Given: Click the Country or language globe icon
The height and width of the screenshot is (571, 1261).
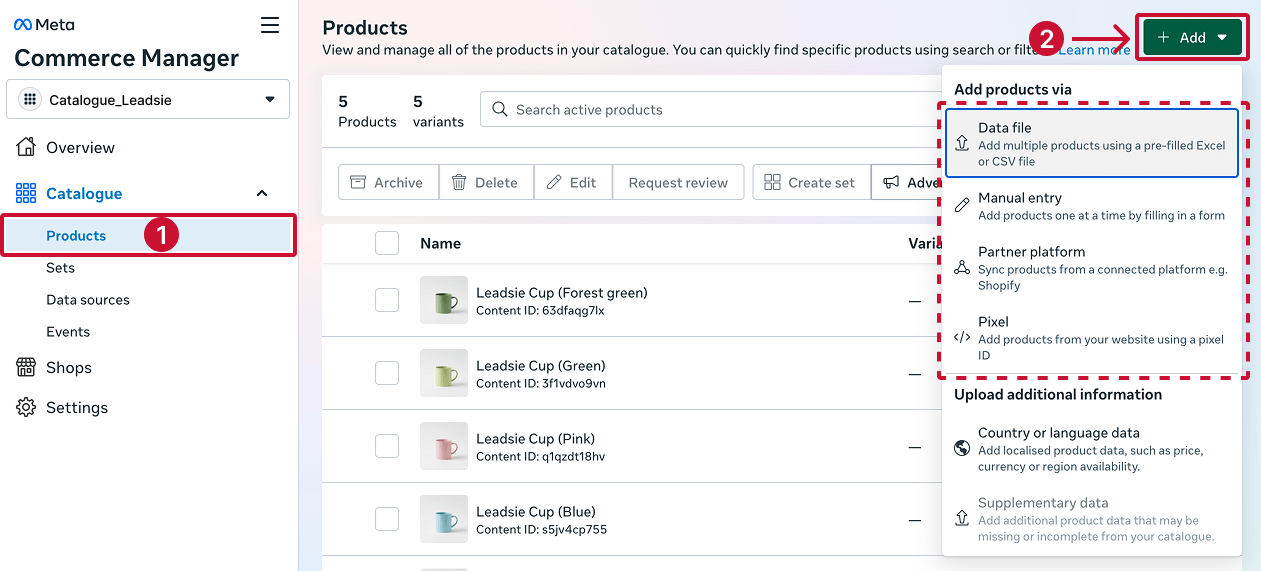Looking at the screenshot, I should click(962, 448).
